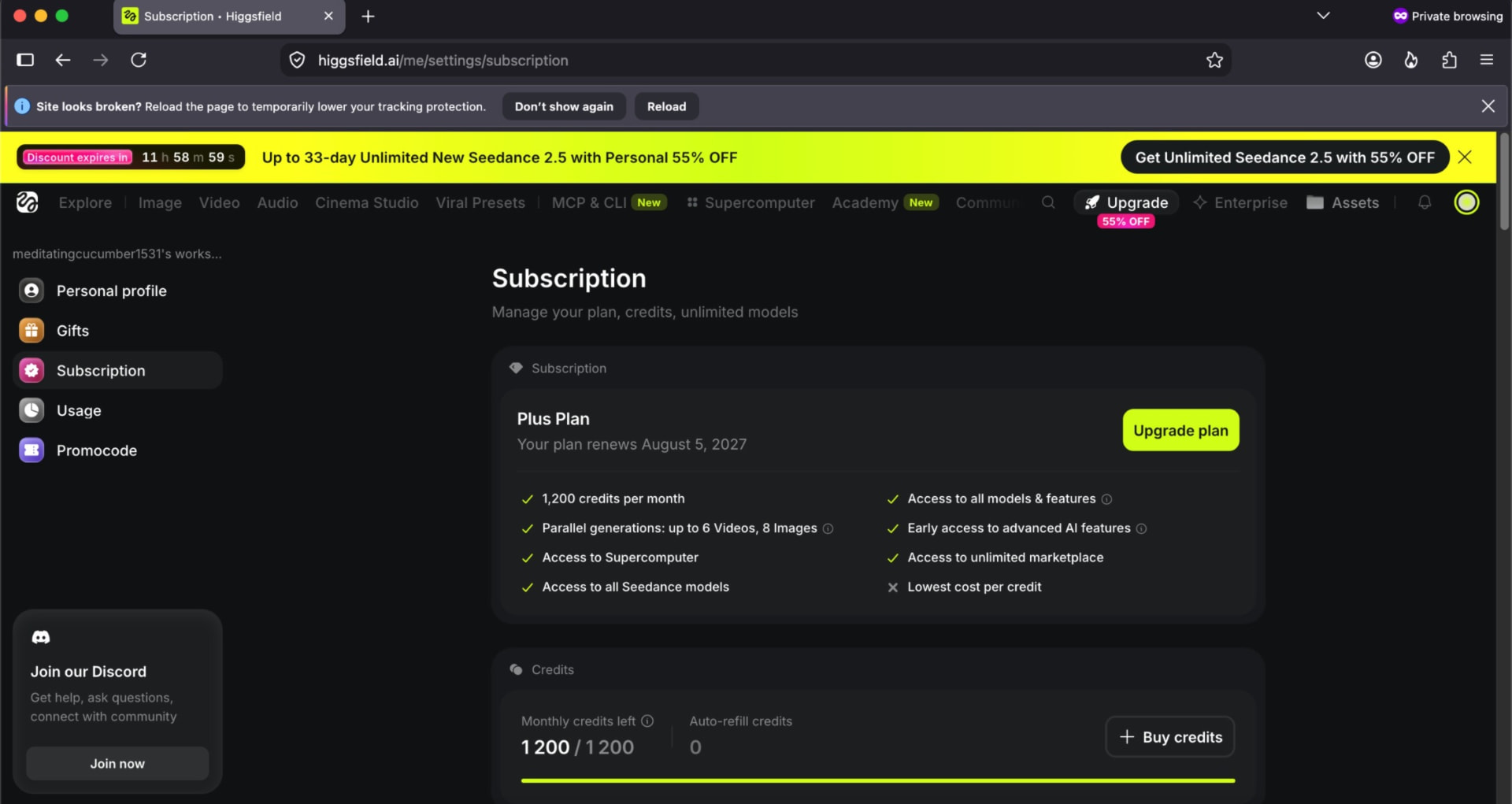Dismiss the site looks broken notification bar
Screen dimensions: 1512x804
point(1488,106)
